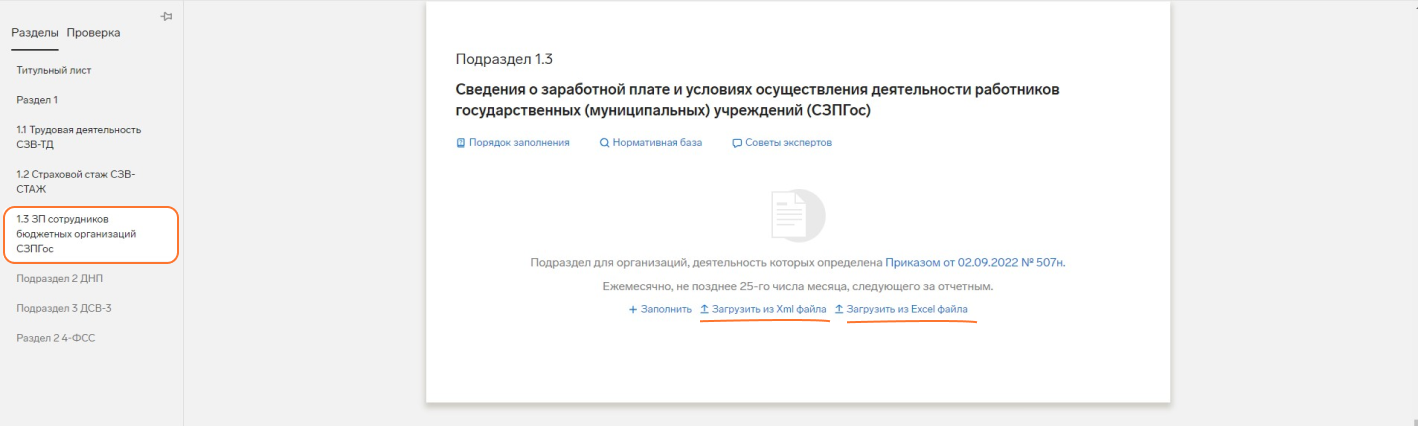Select 1.1 Трудовая деятельность СЗВ-ТД
The height and width of the screenshot is (426, 1418).
pyautogui.click(x=78, y=137)
